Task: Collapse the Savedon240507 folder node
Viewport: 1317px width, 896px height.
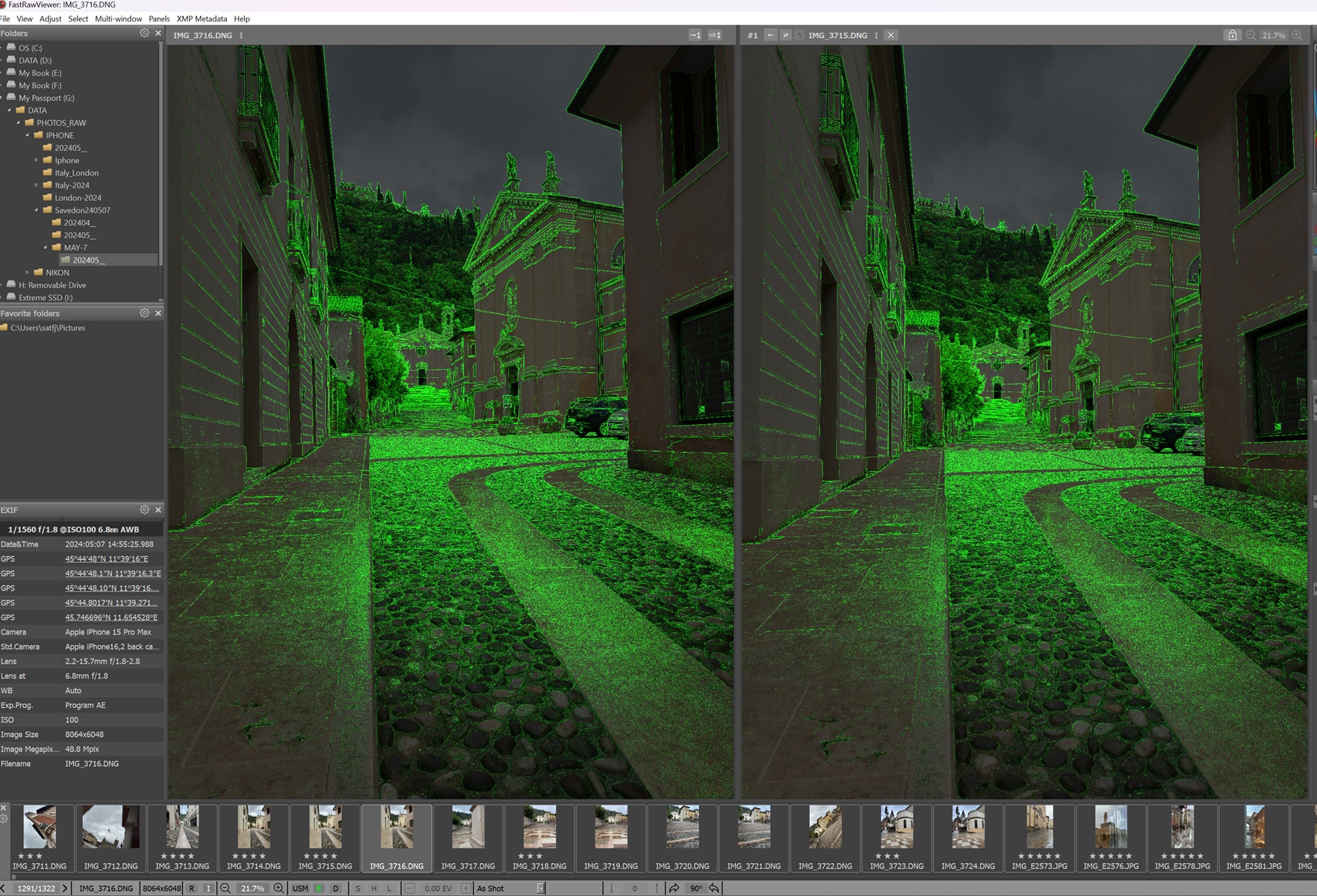Action: coord(37,211)
